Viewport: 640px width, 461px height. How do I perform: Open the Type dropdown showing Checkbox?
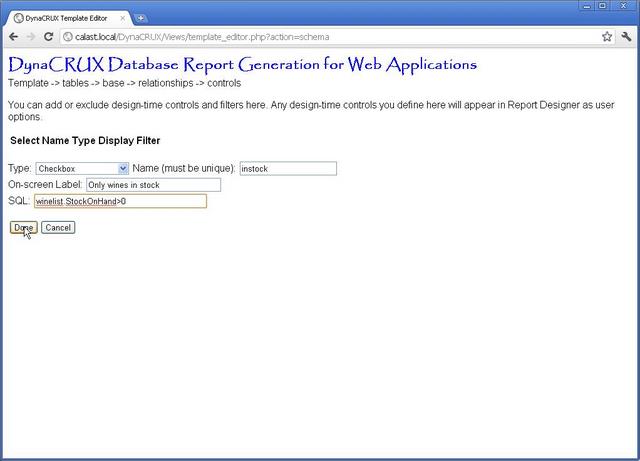point(82,169)
